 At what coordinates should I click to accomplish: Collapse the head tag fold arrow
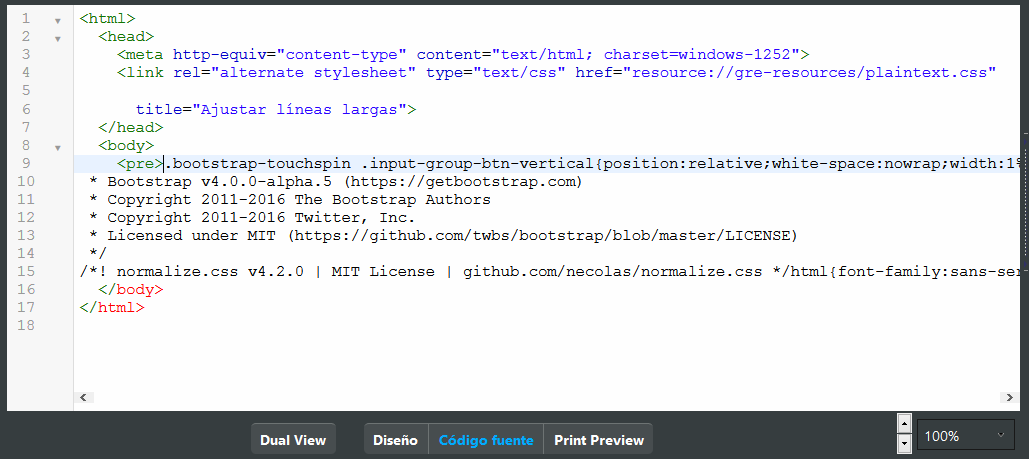[x=58, y=39]
